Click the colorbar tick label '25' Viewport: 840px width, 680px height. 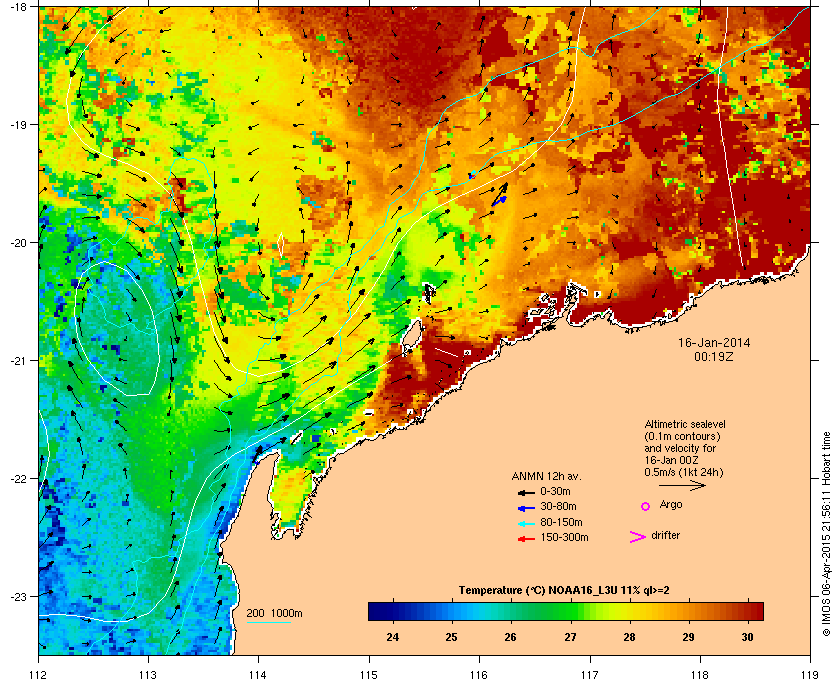(x=452, y=637)
